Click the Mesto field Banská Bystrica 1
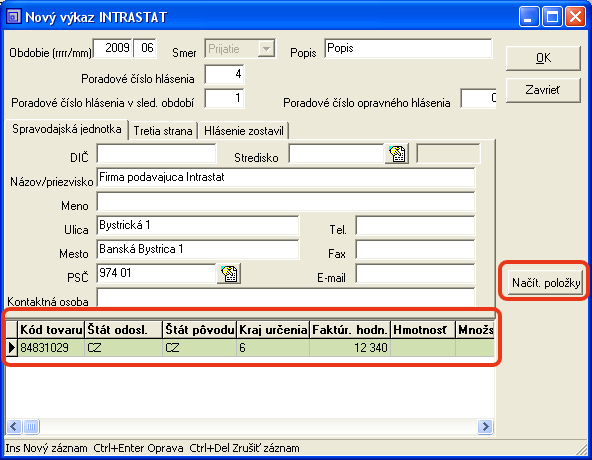The image size is (592, 460). (x=198, y=249)
